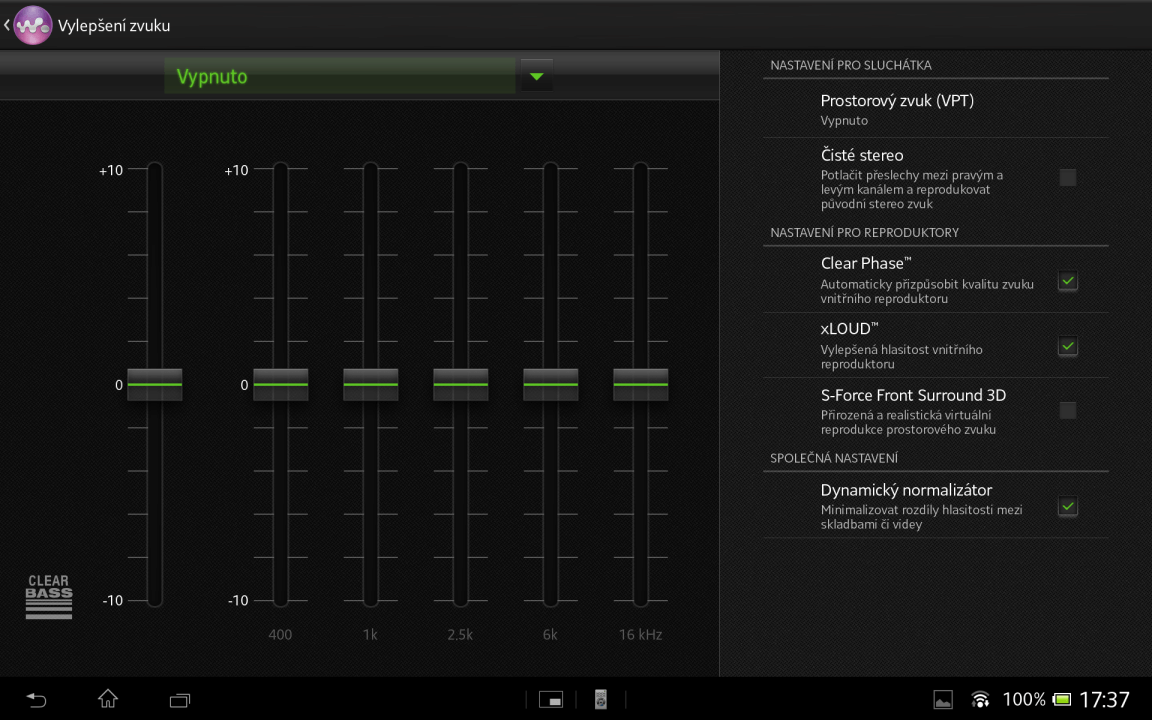Open the picture notification icon
The height and width of the screenshot is (720, 1152).
(x=942, y=699)
